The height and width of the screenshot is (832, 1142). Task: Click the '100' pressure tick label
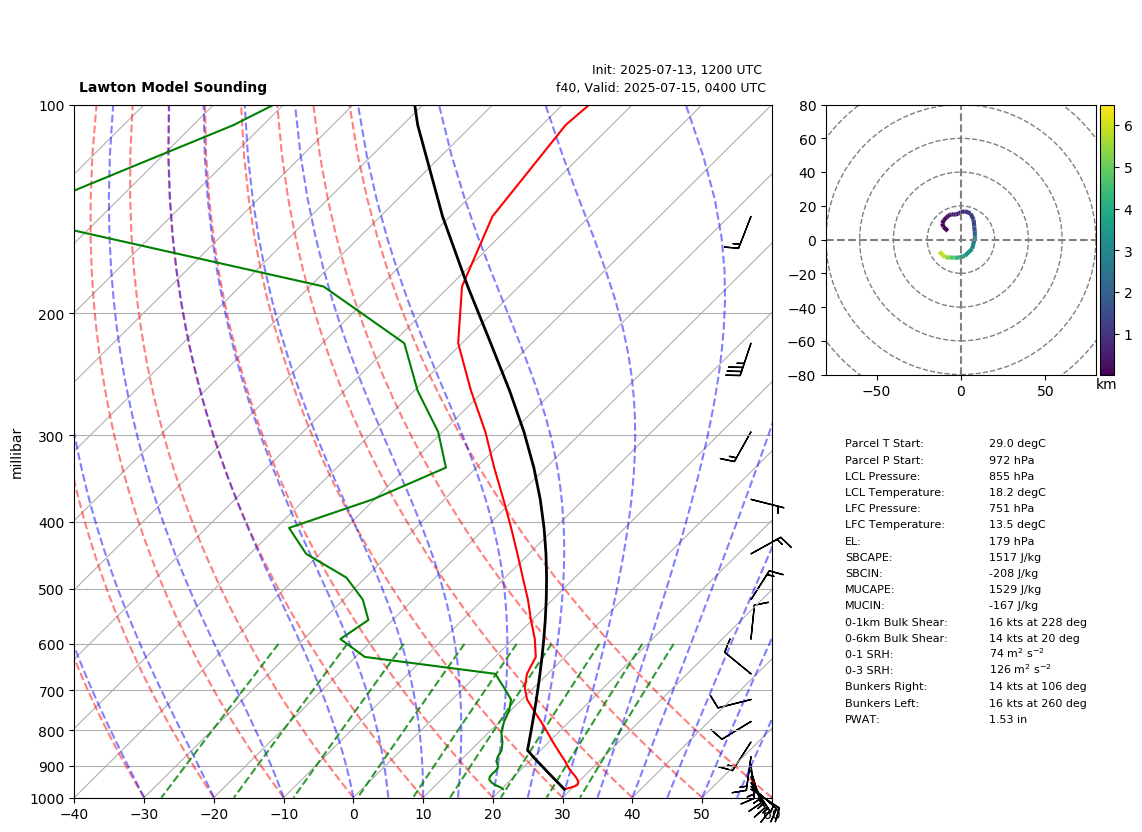[x=52, y=106]
